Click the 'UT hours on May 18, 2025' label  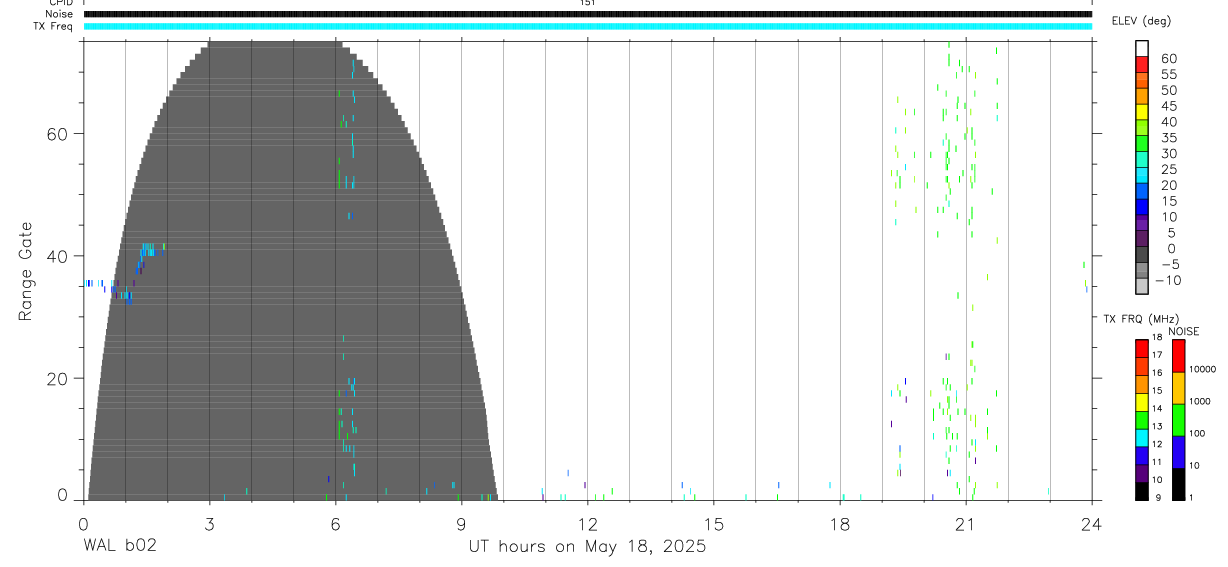[587, 547]
